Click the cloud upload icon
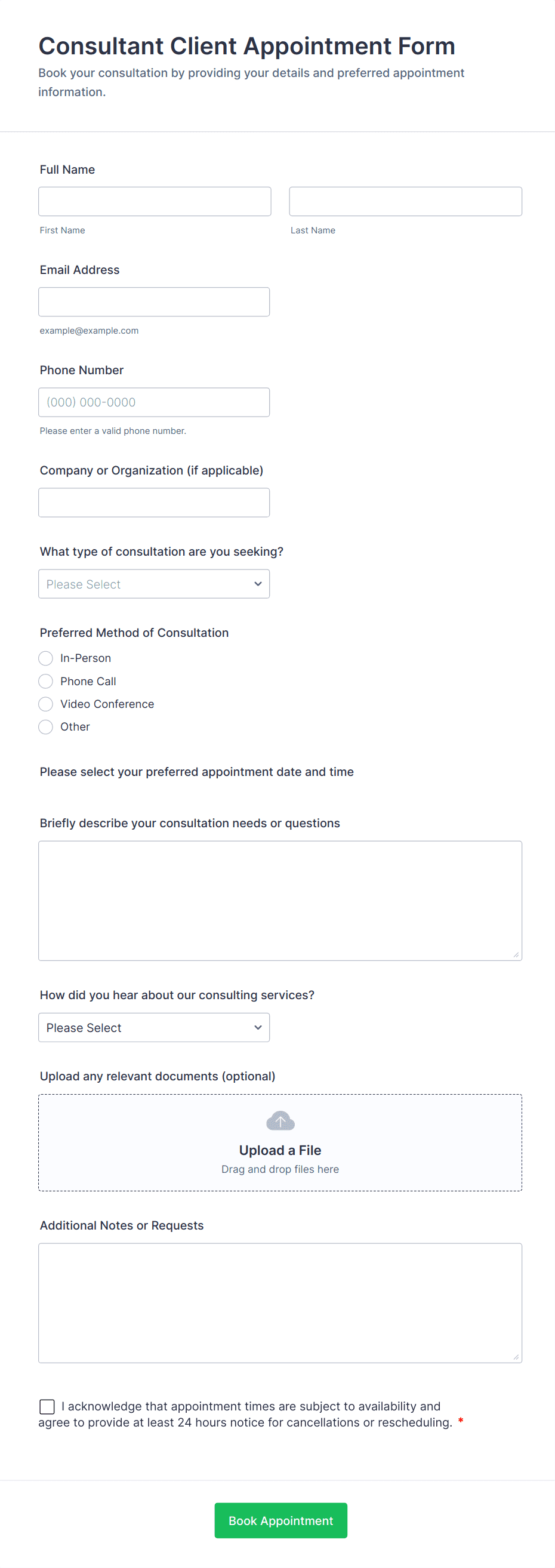Screen dimensions: 555x1568 [280, 1120]
